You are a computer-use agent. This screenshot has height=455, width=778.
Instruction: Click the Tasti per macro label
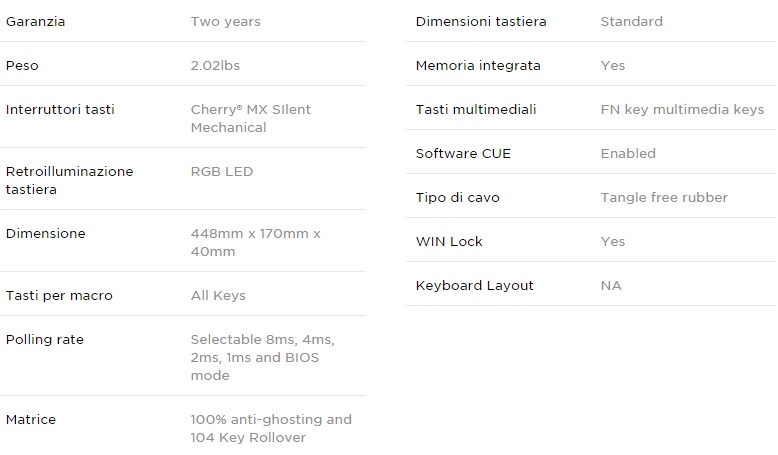pyautogui.click(x=59, y=295)
